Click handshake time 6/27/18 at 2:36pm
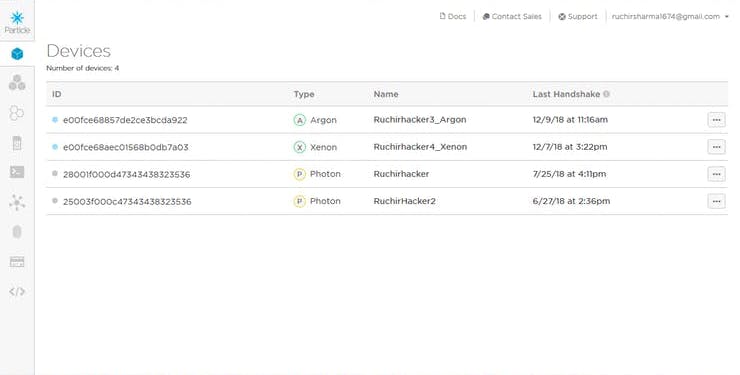Image resolution: width=740 pixels, height=375 pixels. [x=572, y=201]
